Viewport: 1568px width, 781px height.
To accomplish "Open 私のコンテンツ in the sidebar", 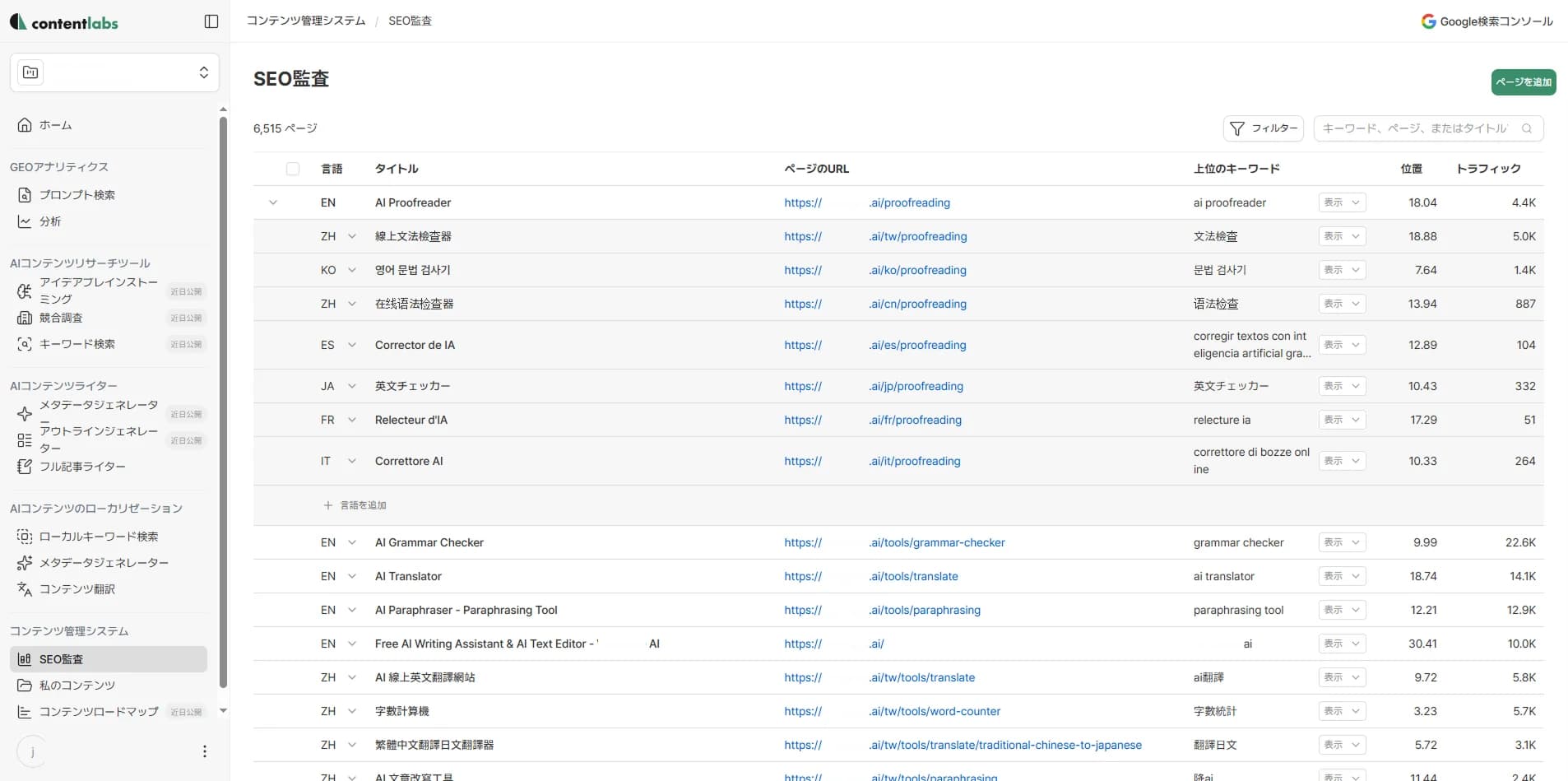I will coord(77,686).
